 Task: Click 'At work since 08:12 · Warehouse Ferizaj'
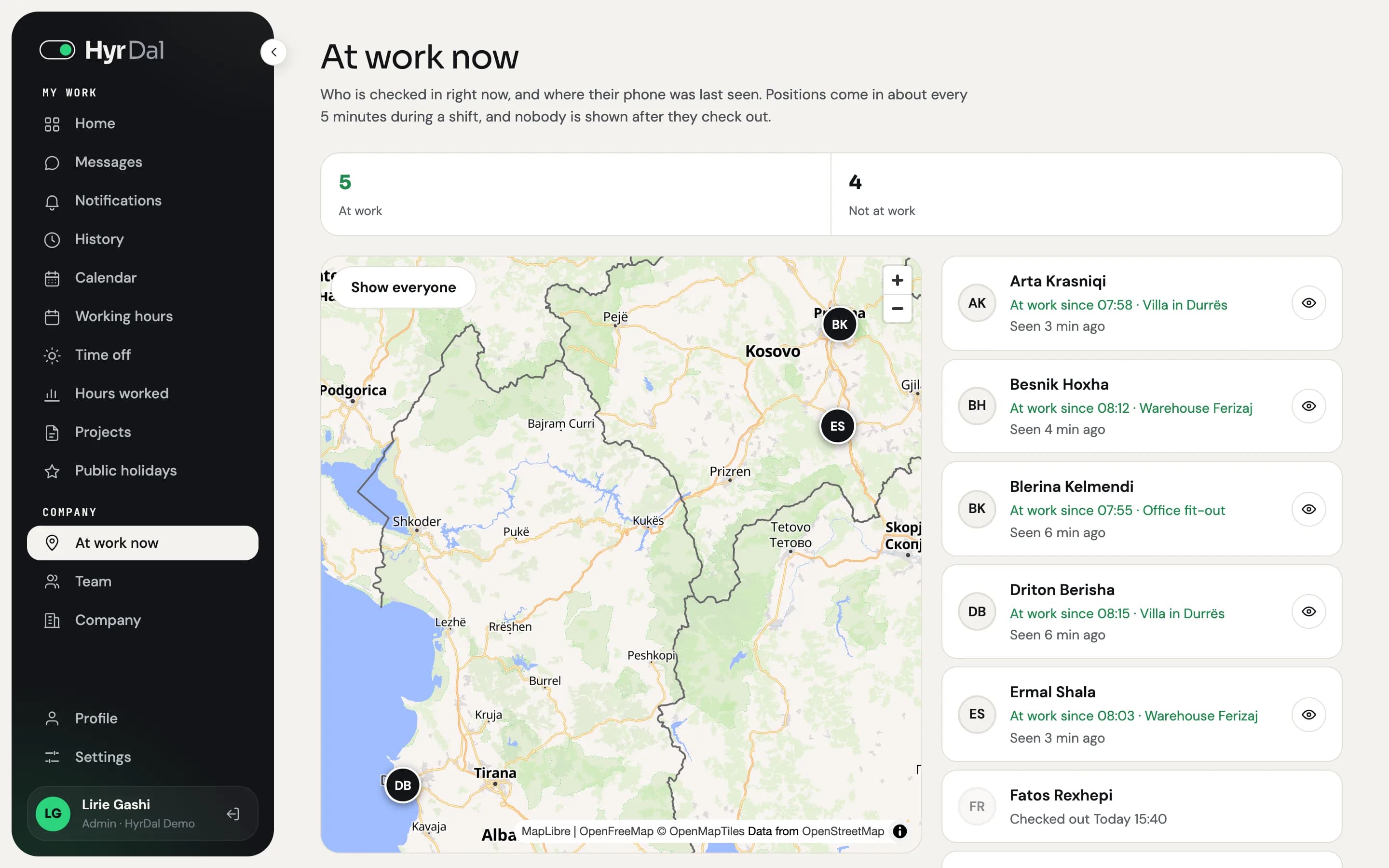(x=1130, y=407)
